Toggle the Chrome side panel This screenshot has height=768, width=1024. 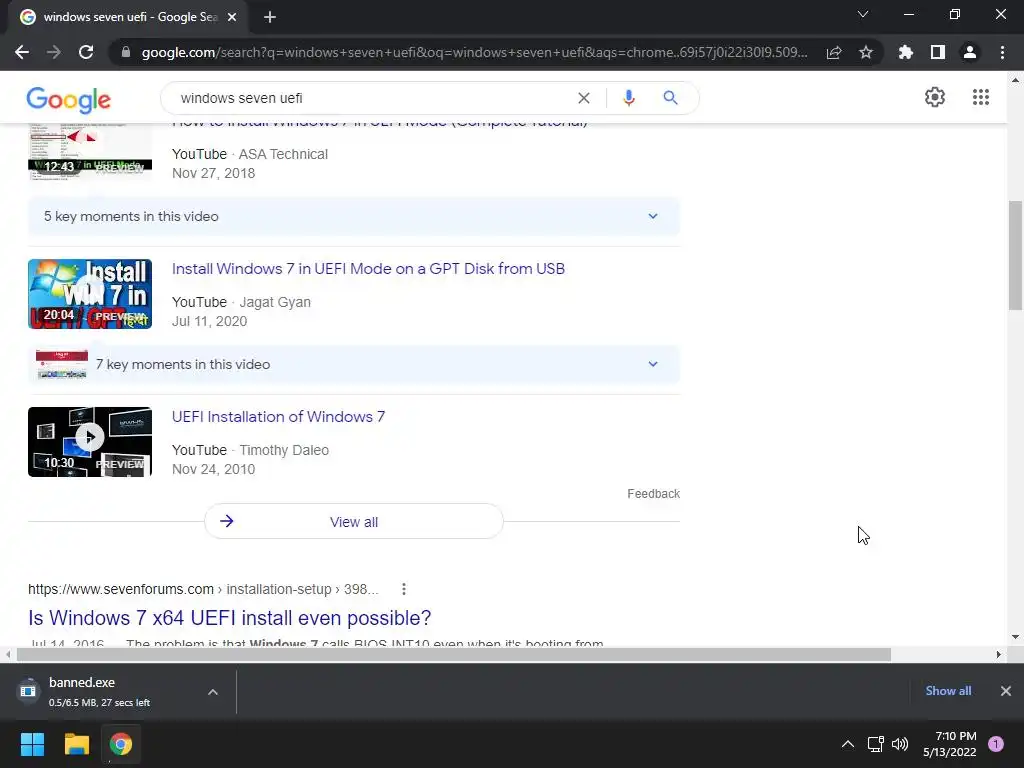938,52
